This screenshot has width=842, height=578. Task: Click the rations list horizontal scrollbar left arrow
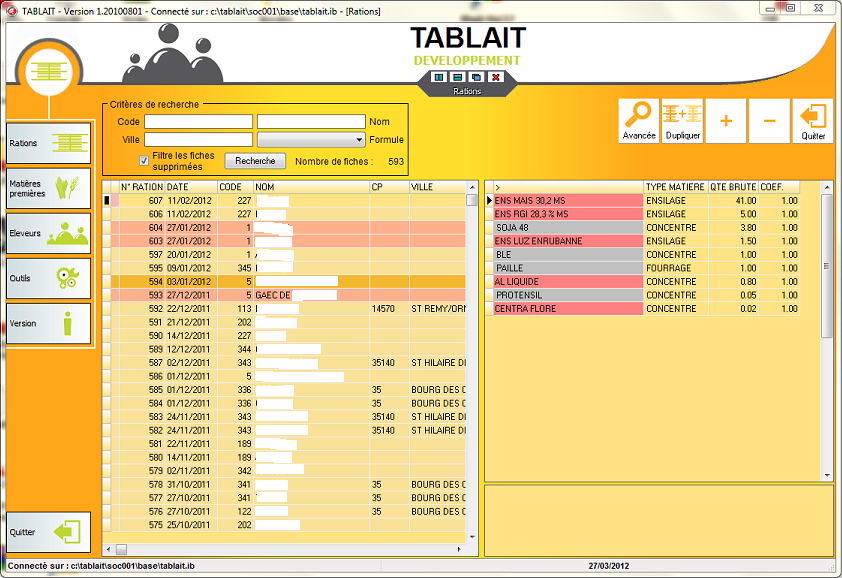click(108, 550)
